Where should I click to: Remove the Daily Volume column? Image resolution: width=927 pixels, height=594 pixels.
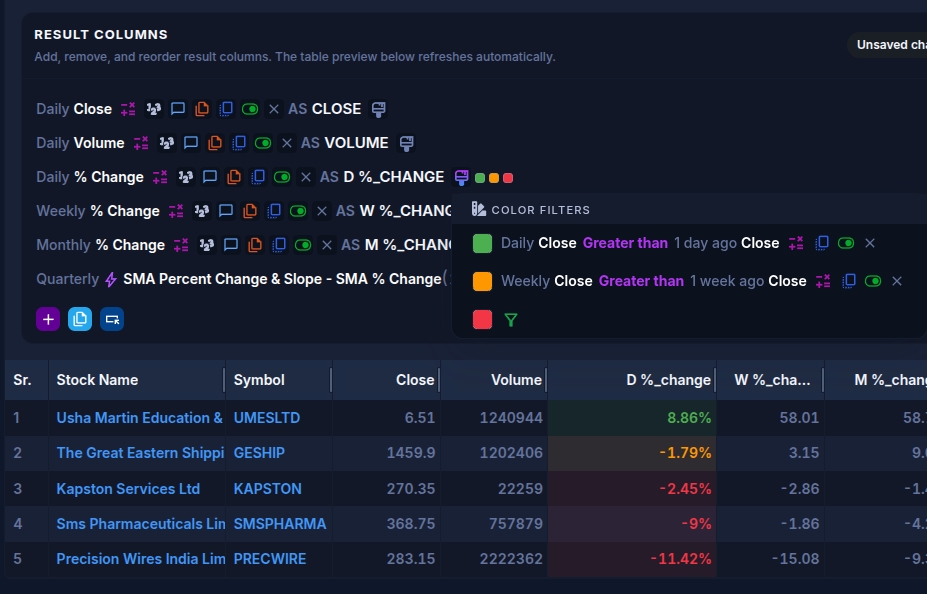point(287,143)
